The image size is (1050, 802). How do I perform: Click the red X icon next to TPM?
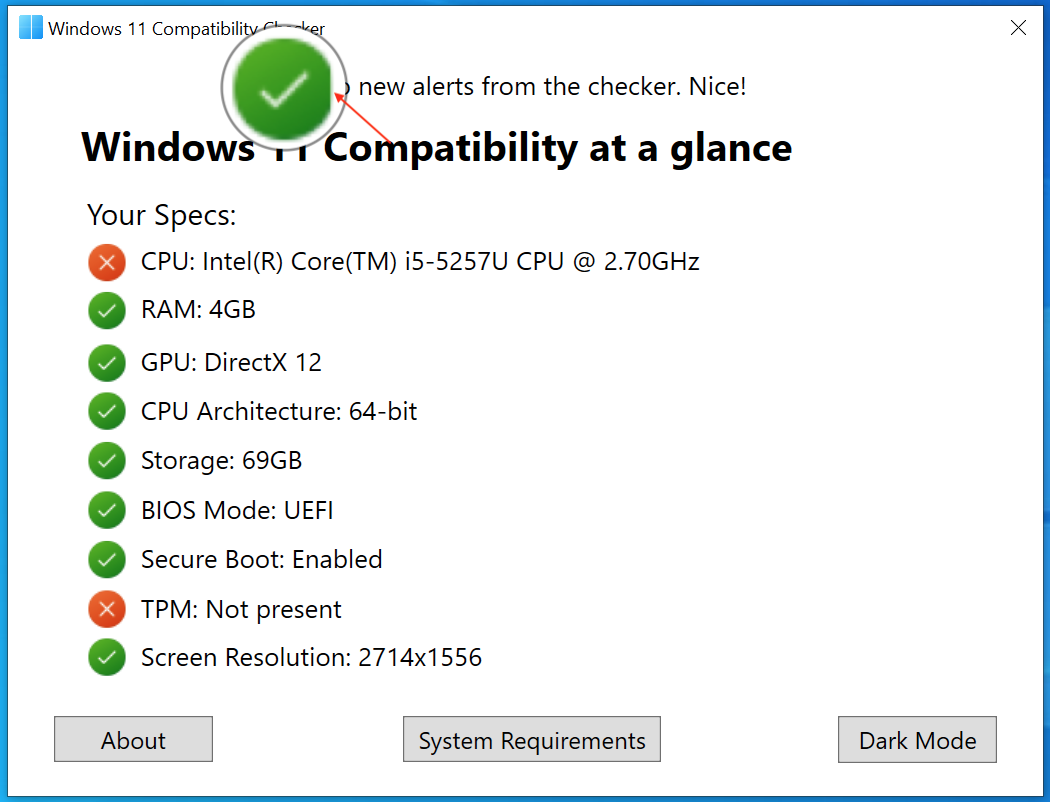[x=107, y=609]
